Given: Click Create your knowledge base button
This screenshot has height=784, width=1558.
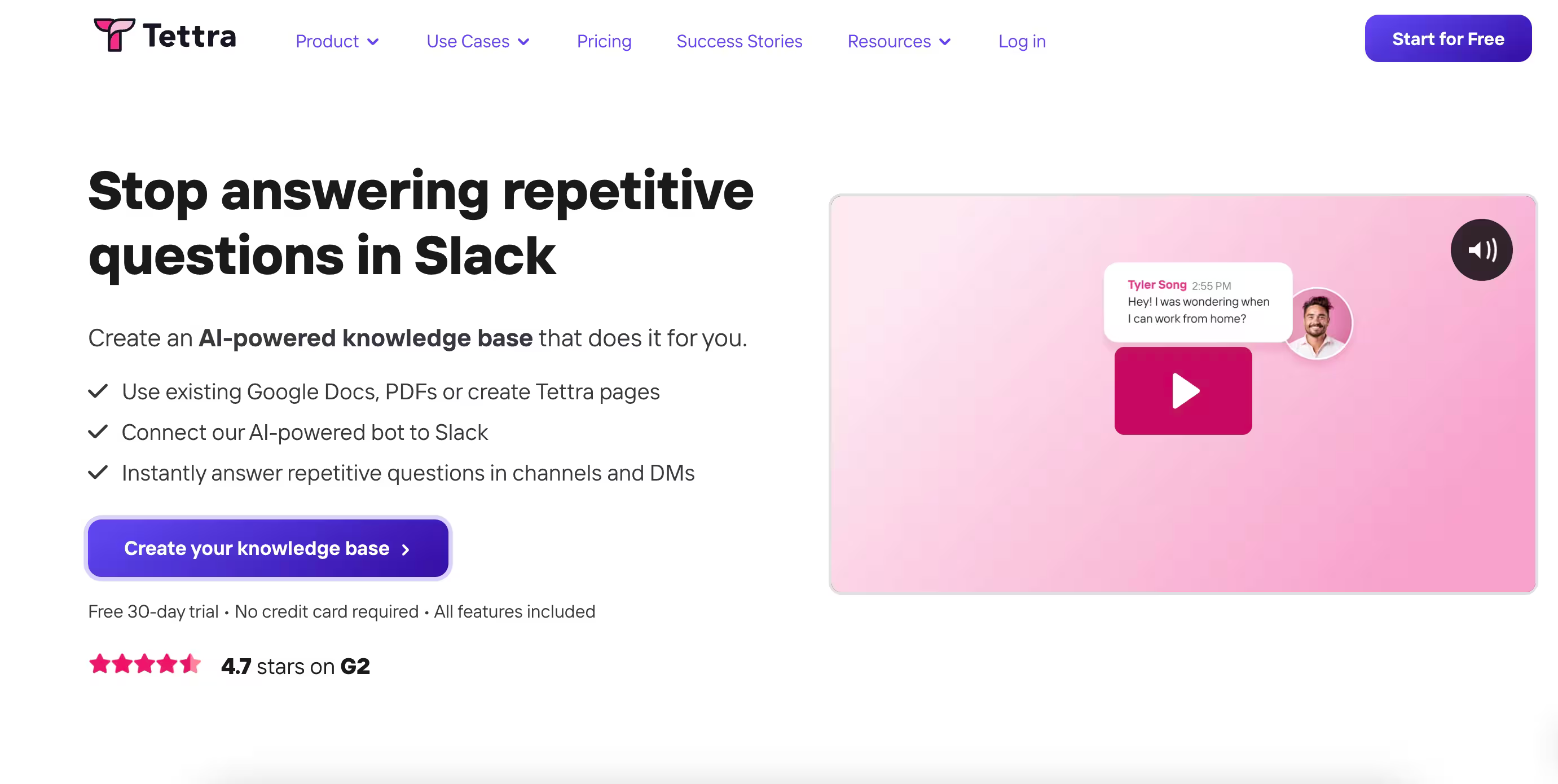Looking at the screenshot, I should tap(268, 548).
